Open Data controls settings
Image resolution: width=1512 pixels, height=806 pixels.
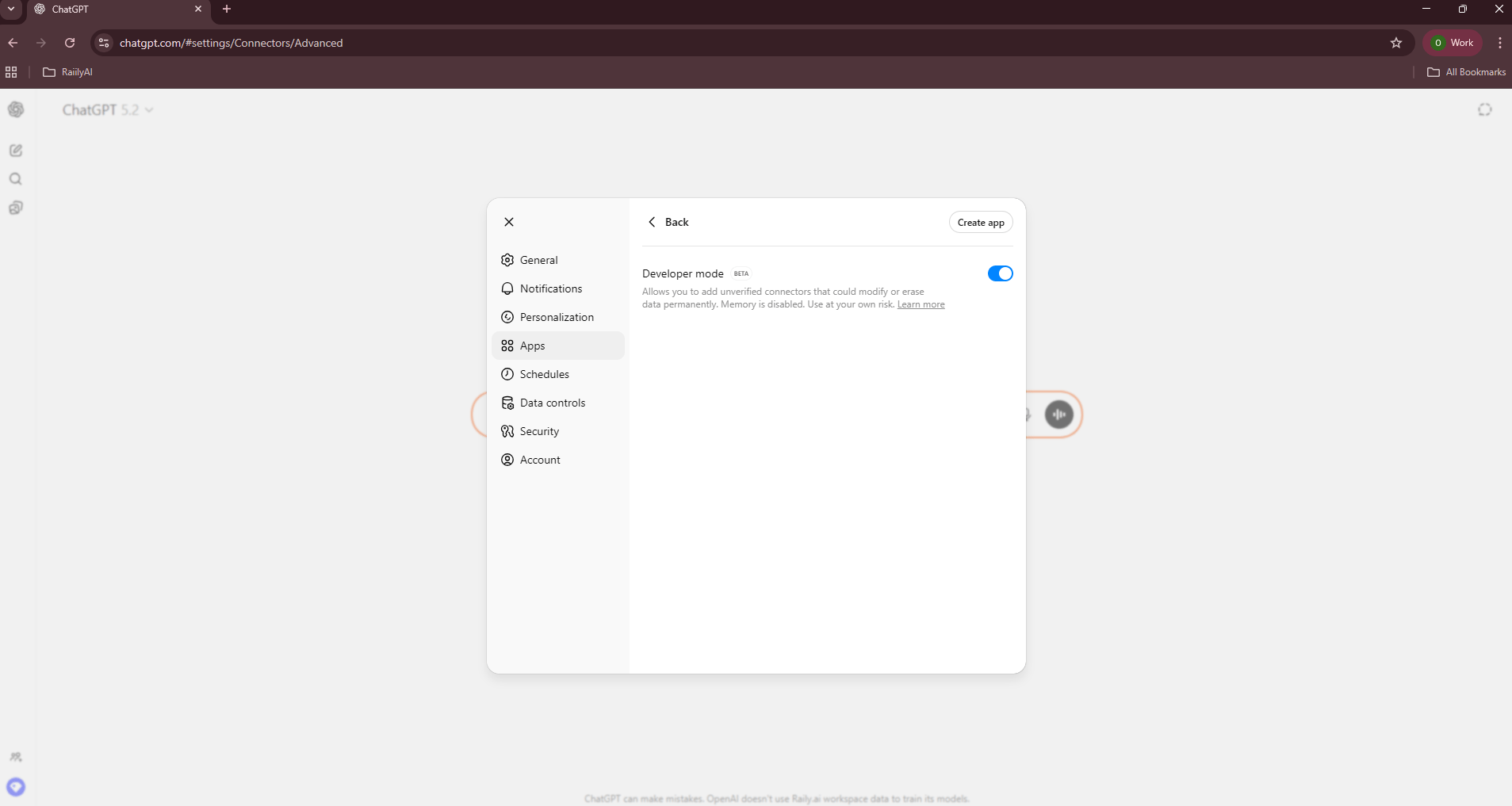tap(558, 403)
